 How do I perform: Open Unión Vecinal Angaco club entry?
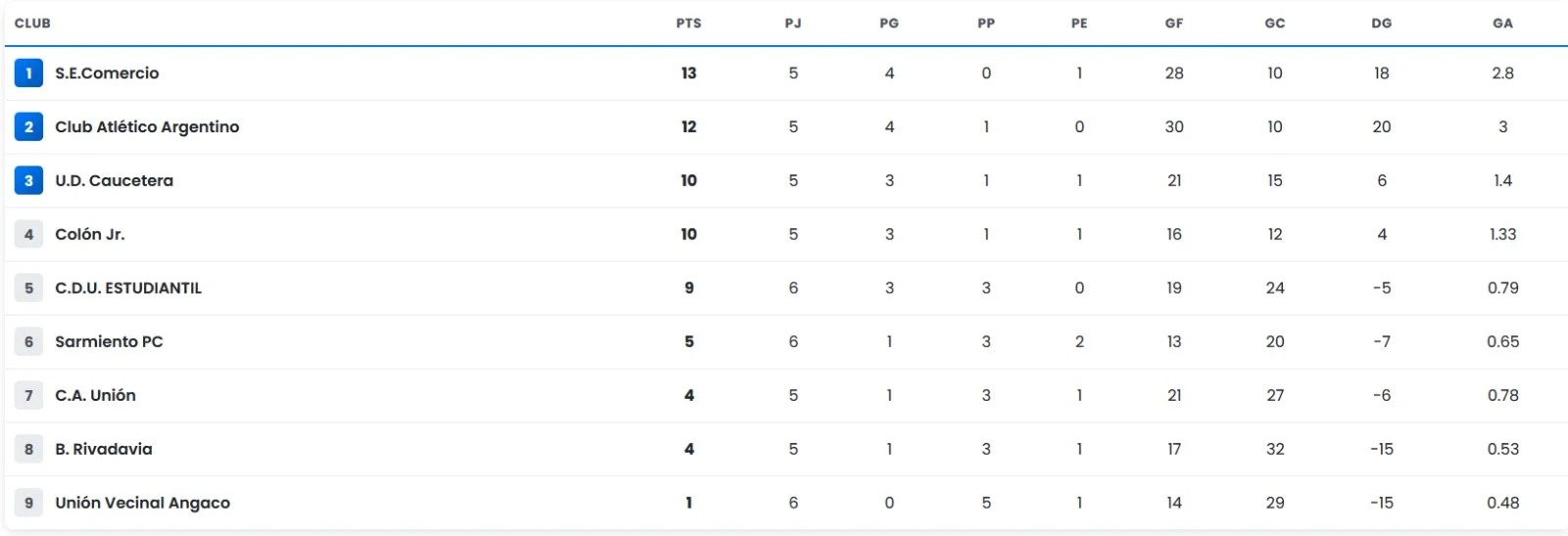point(142,504)
